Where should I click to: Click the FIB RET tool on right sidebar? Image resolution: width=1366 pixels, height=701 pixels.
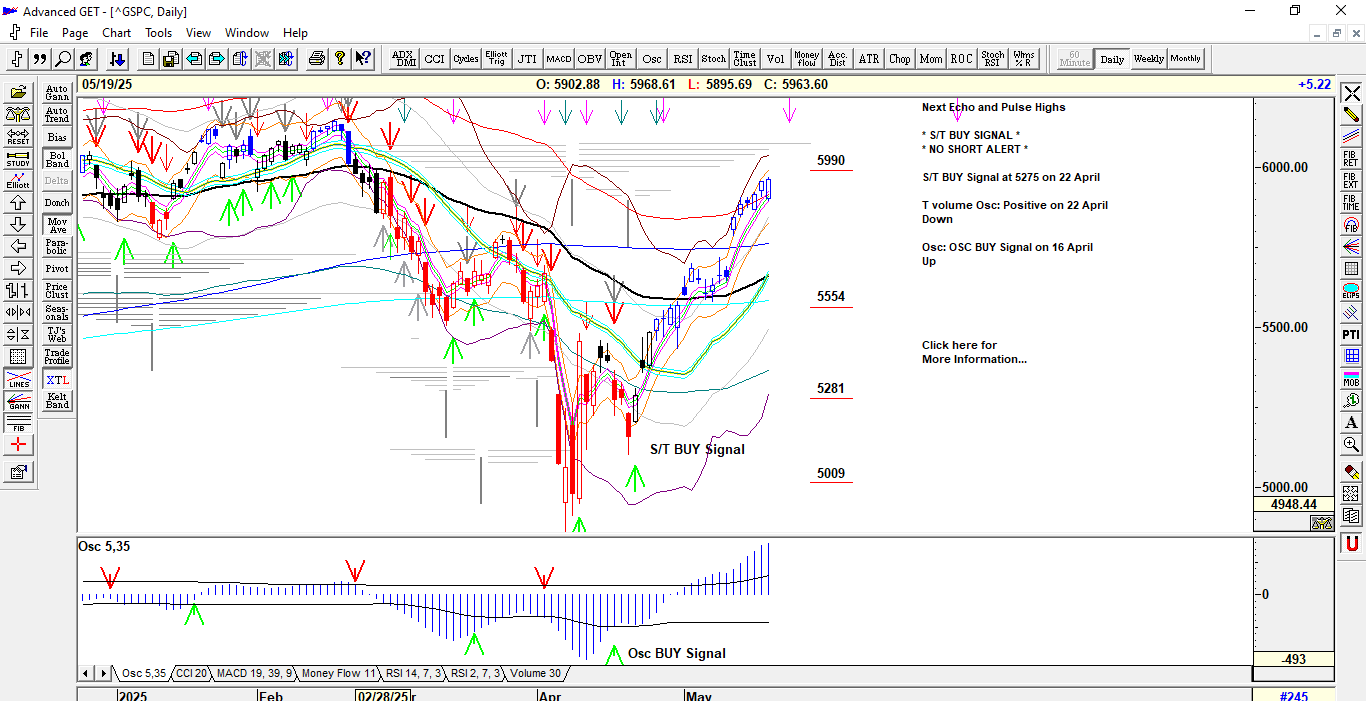[x=1351, y=159]
